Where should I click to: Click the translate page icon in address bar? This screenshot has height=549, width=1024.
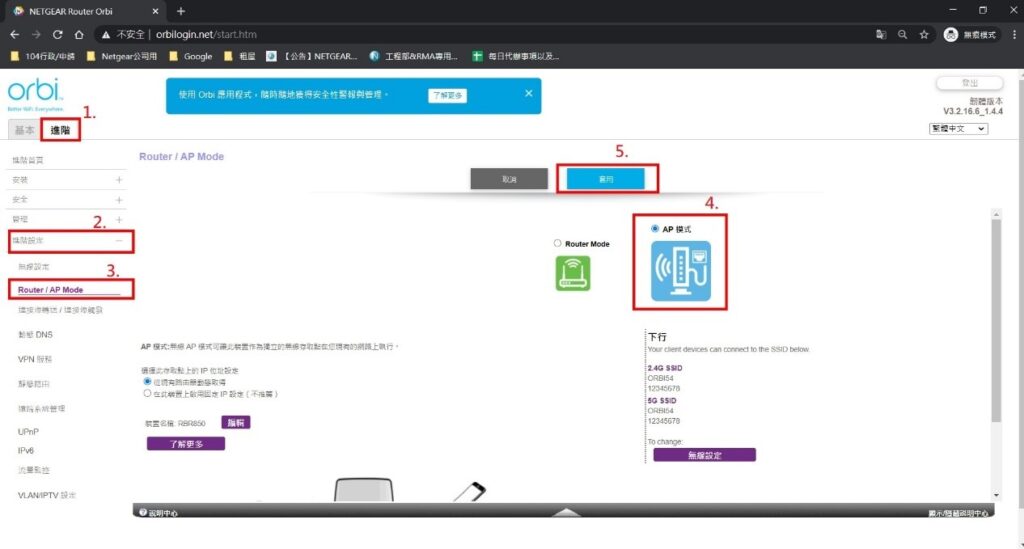point(880,34)
